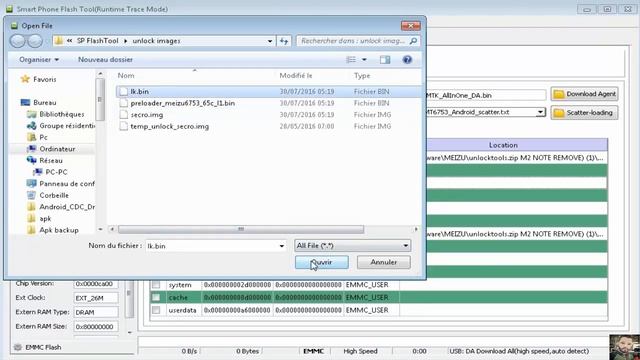Screen dimensions: 640x360
Task: Click SP FlashTool in the path breadcrumb
Action: pyautogui.click(x=98, y=41)
